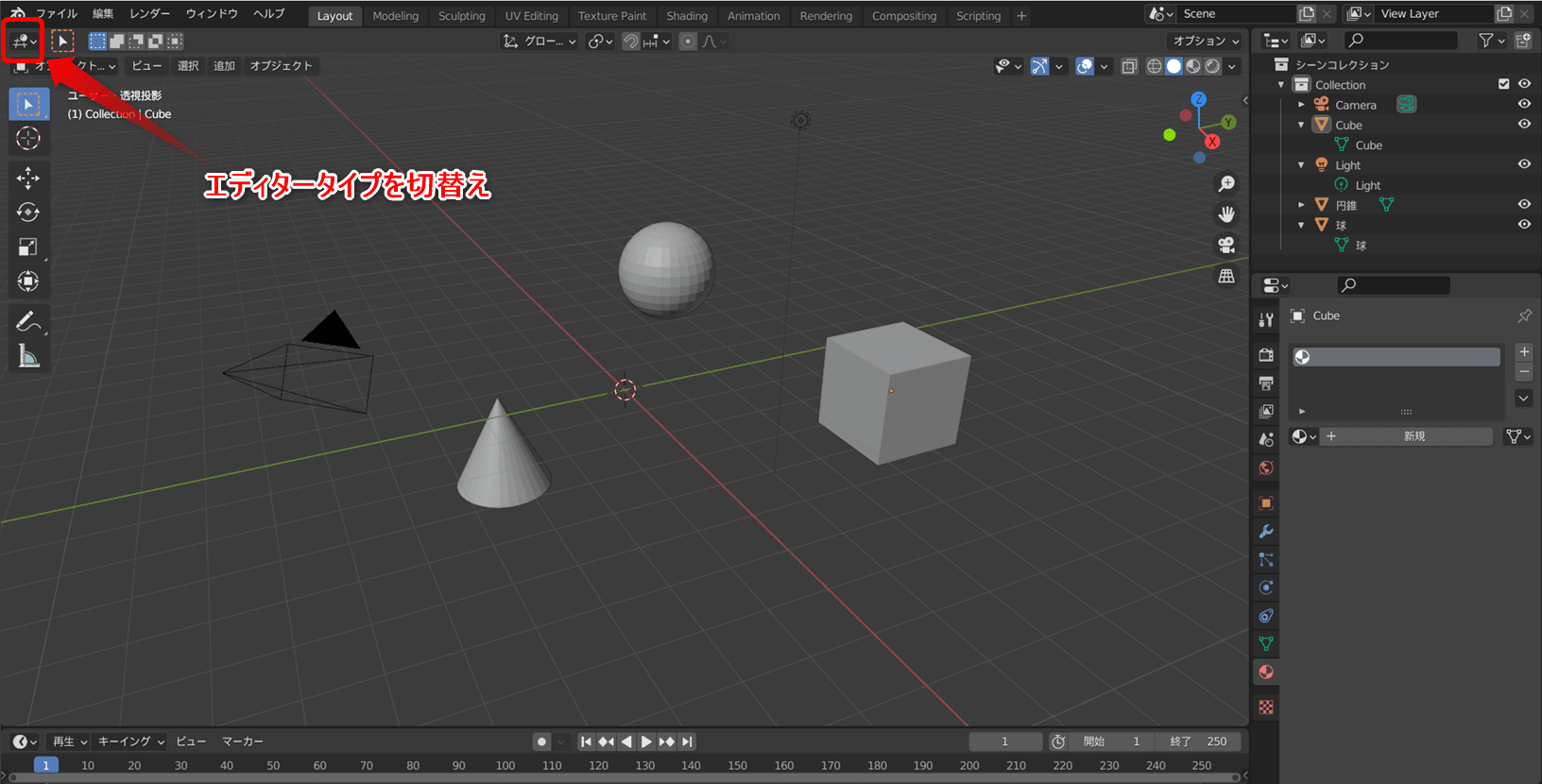This screenshot has width=1542, height=784.
Task: Toggle proportional editing
Action: pos(688,42)
